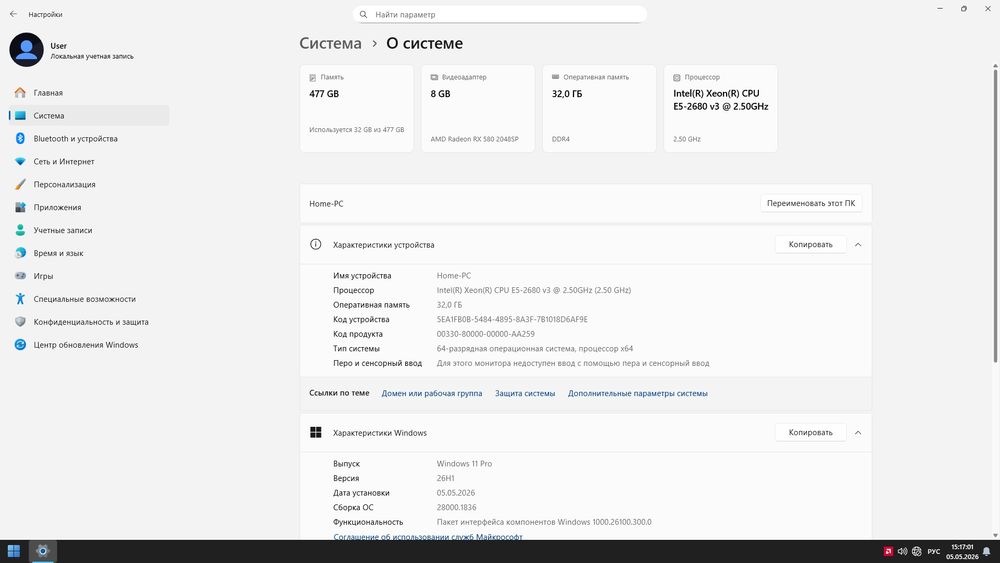Screen dimensions: 1000x563
Task: Copy Windows specs with Копировать button
Action: 811,432
